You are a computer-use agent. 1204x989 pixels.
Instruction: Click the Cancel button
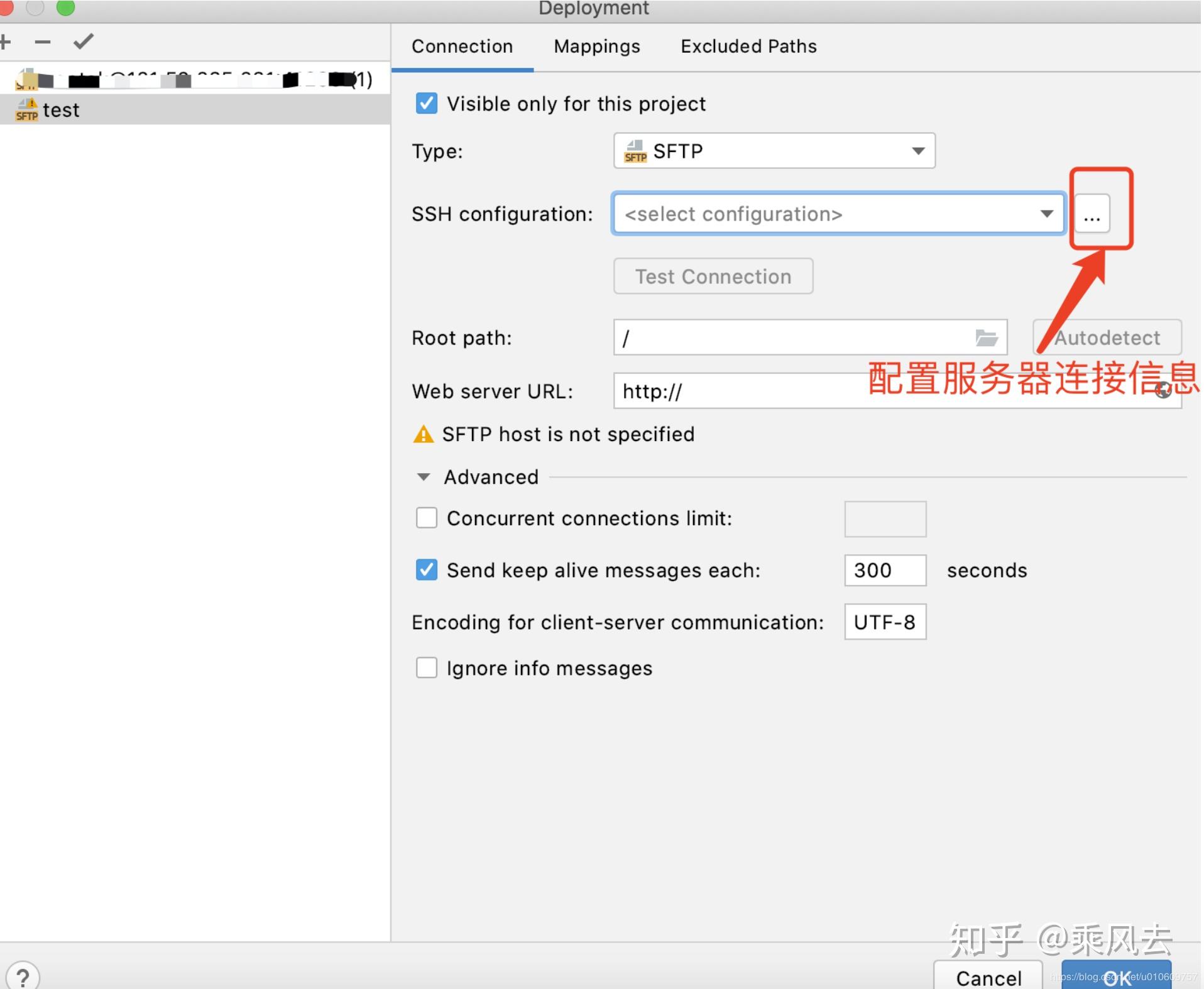click(x=988, y=976)
